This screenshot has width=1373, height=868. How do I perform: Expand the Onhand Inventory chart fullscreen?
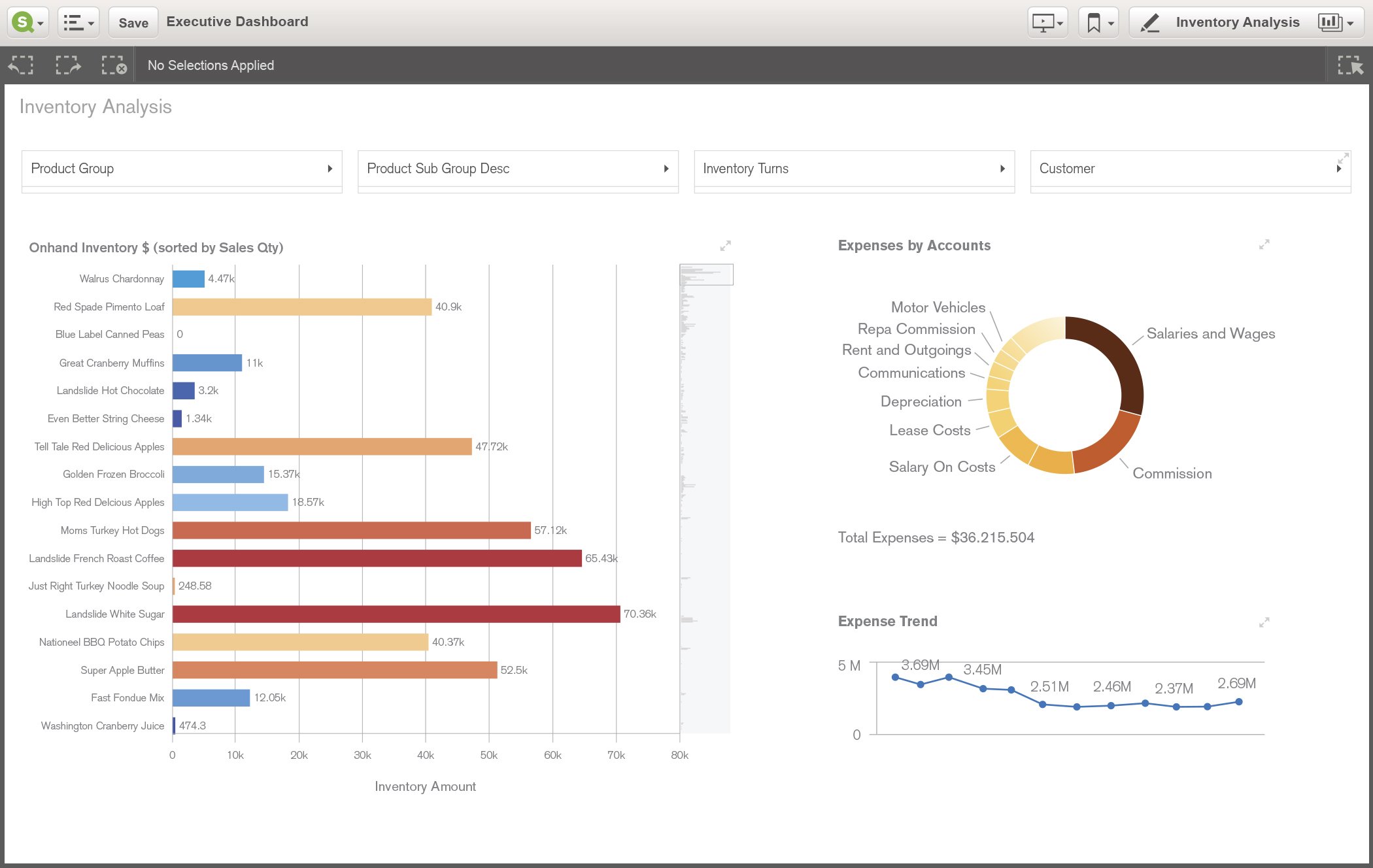[x=725, y=246]
